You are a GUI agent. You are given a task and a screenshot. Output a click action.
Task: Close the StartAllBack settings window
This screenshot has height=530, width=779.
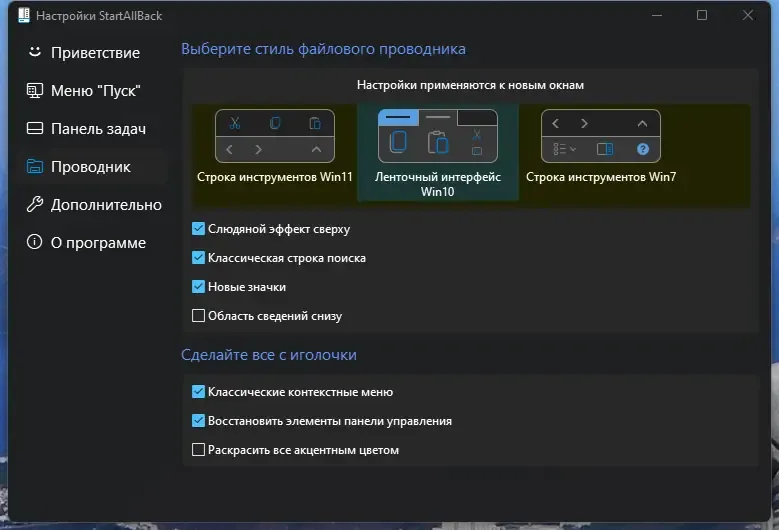[x=748, y=15]
